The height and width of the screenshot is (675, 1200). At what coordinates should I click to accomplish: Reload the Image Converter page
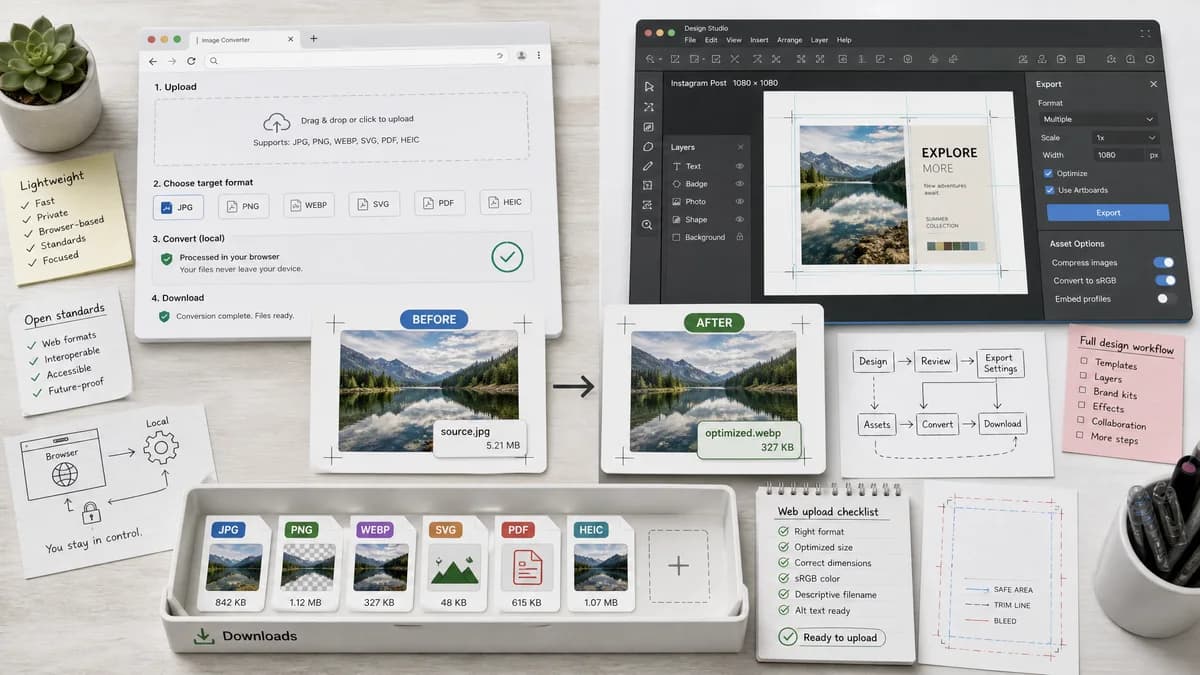pyautogui.click(x=191, y=61)
